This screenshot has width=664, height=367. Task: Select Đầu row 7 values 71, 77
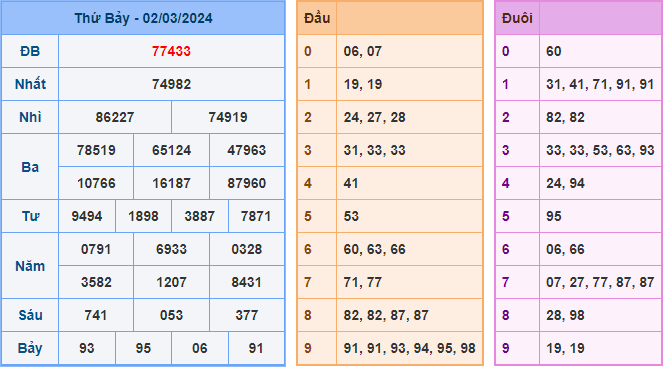coord(362,282)
